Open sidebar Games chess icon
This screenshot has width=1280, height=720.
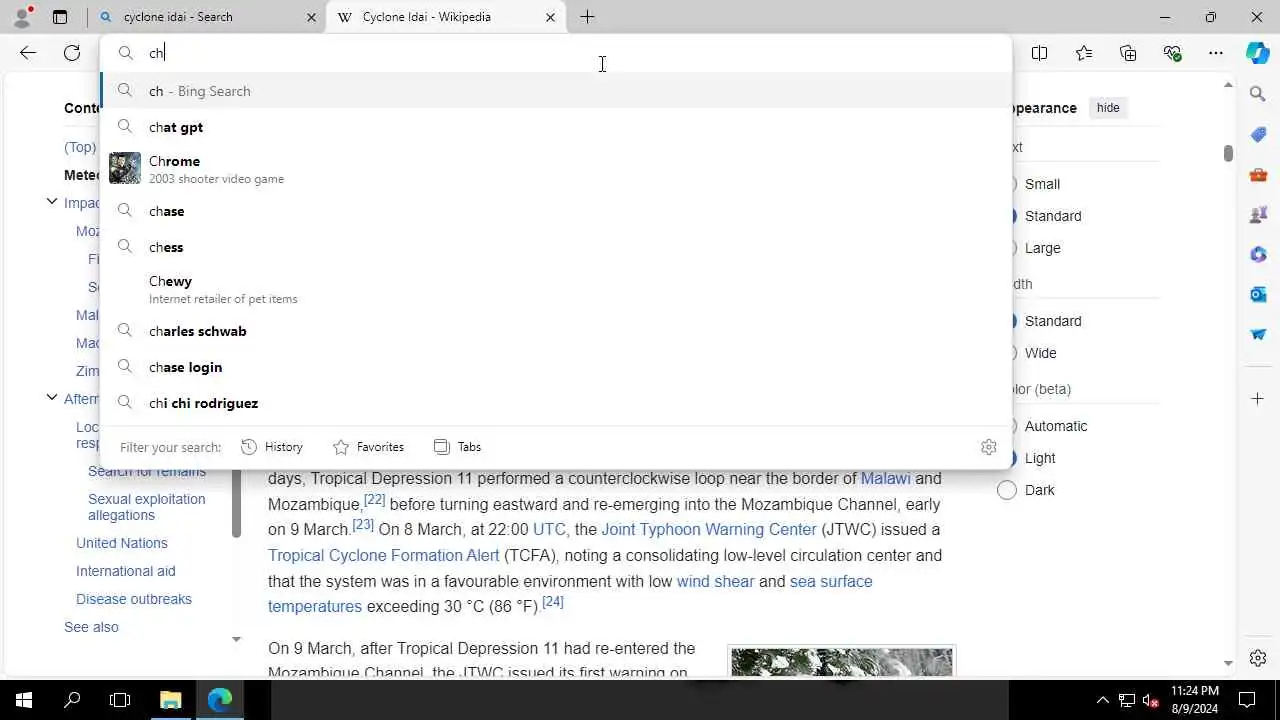click(x=1258, y=215)
